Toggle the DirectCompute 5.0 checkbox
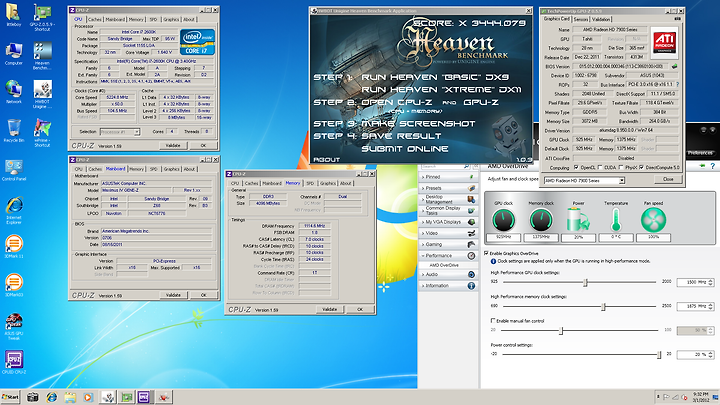Image resolution: width=720 pixels, height=405 pixels. click(x=641, y=168)
